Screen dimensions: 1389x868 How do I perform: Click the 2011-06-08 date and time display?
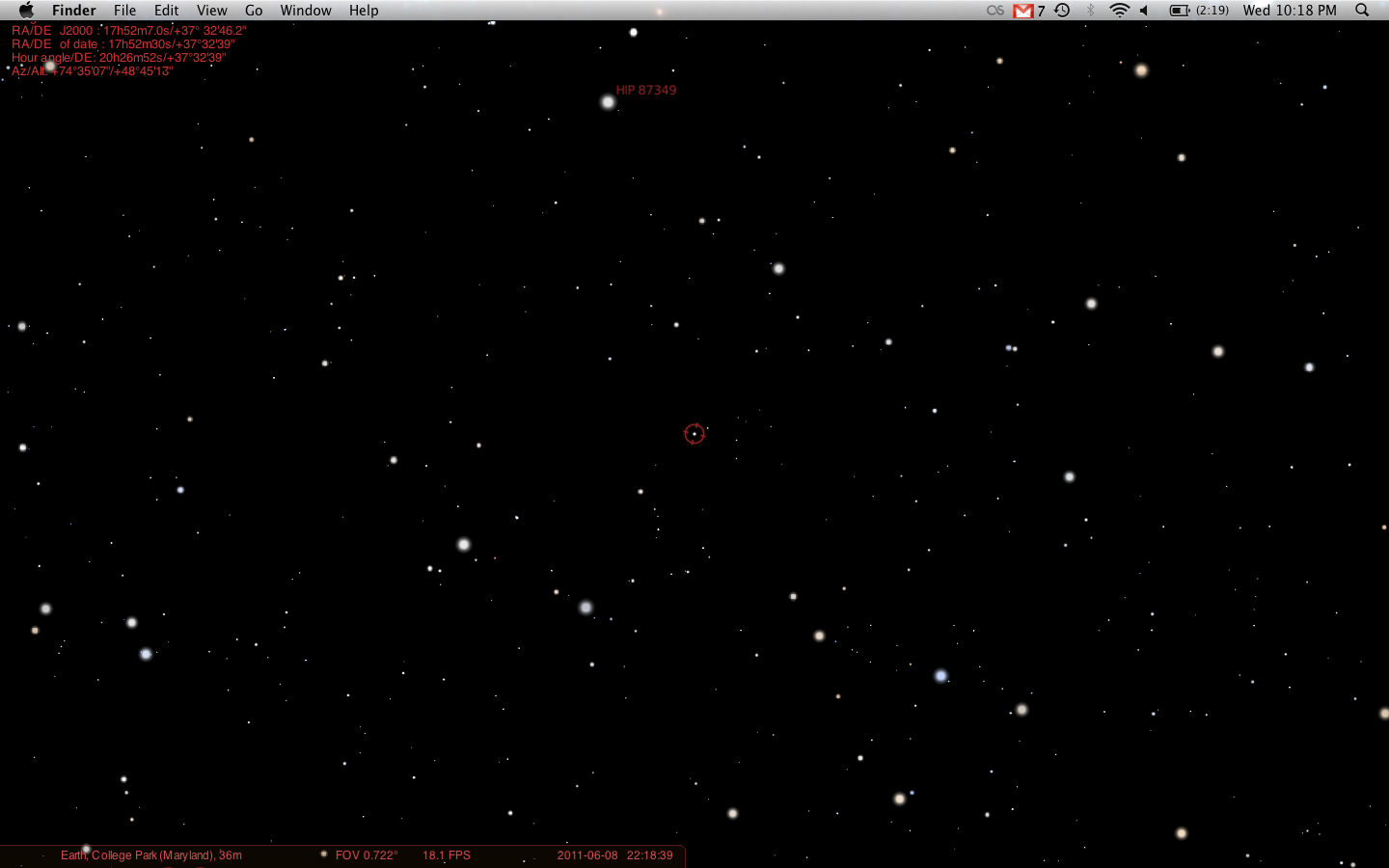pos(614,855)
